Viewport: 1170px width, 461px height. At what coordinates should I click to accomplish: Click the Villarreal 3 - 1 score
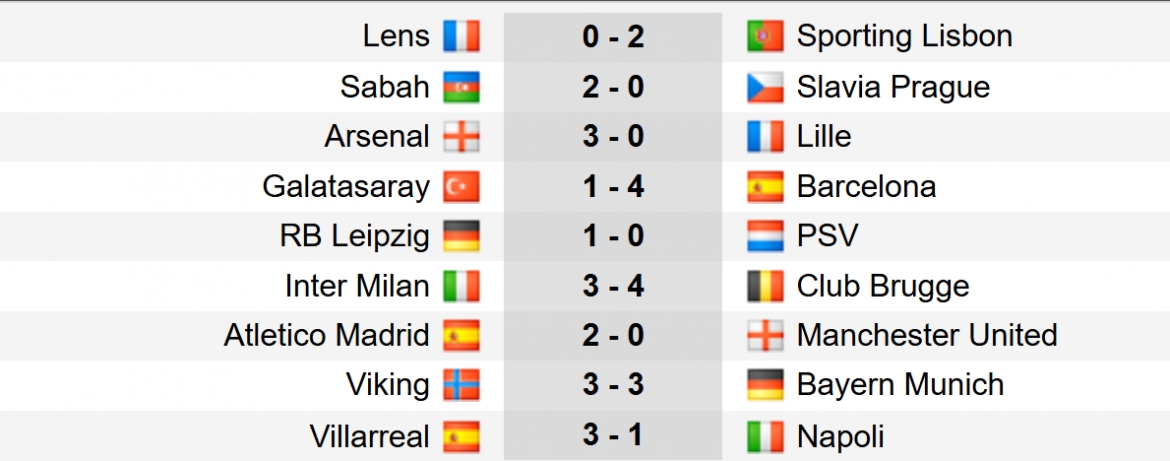(613, 436)
